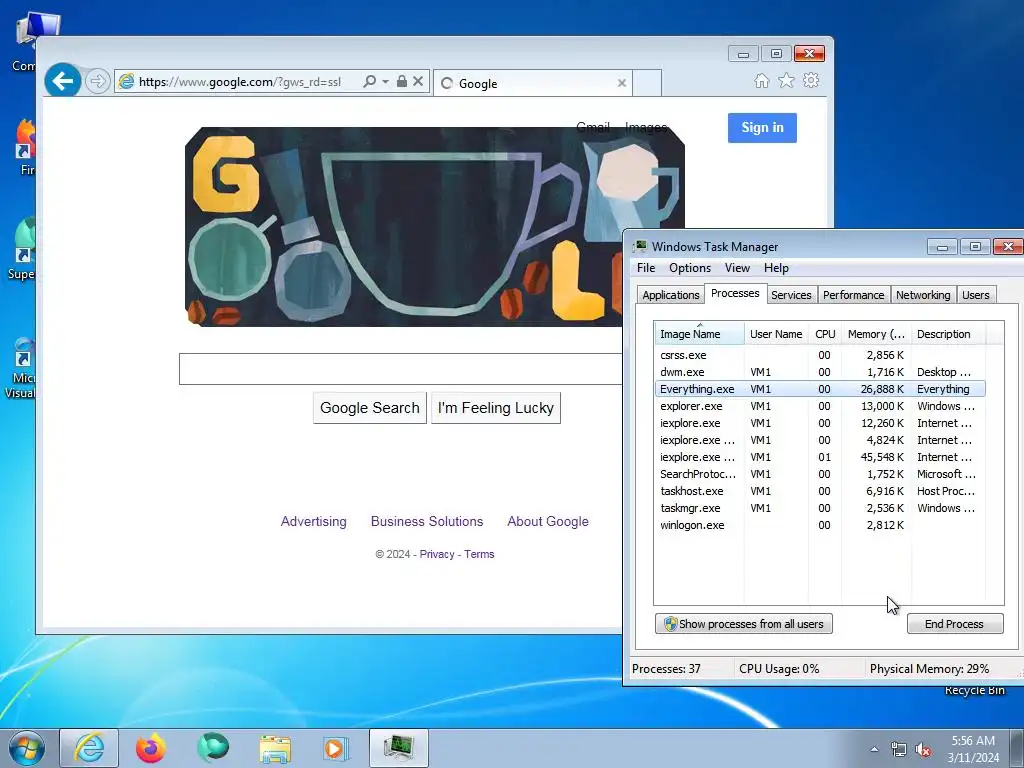Viewport: 1024px width, 768px height.
Task: Stop page loading with the X icon
Action: coord(418,82)
